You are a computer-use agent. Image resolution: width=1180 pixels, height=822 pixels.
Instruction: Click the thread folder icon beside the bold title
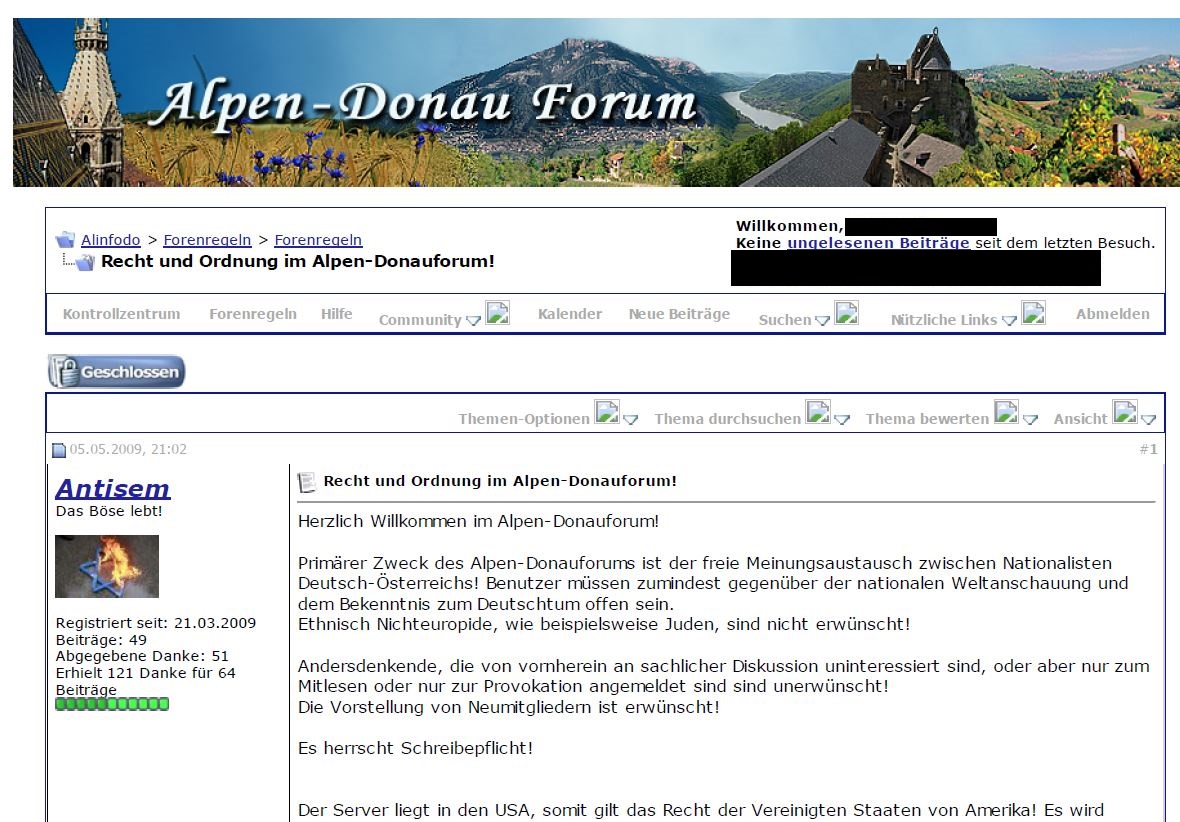point(85,262)
